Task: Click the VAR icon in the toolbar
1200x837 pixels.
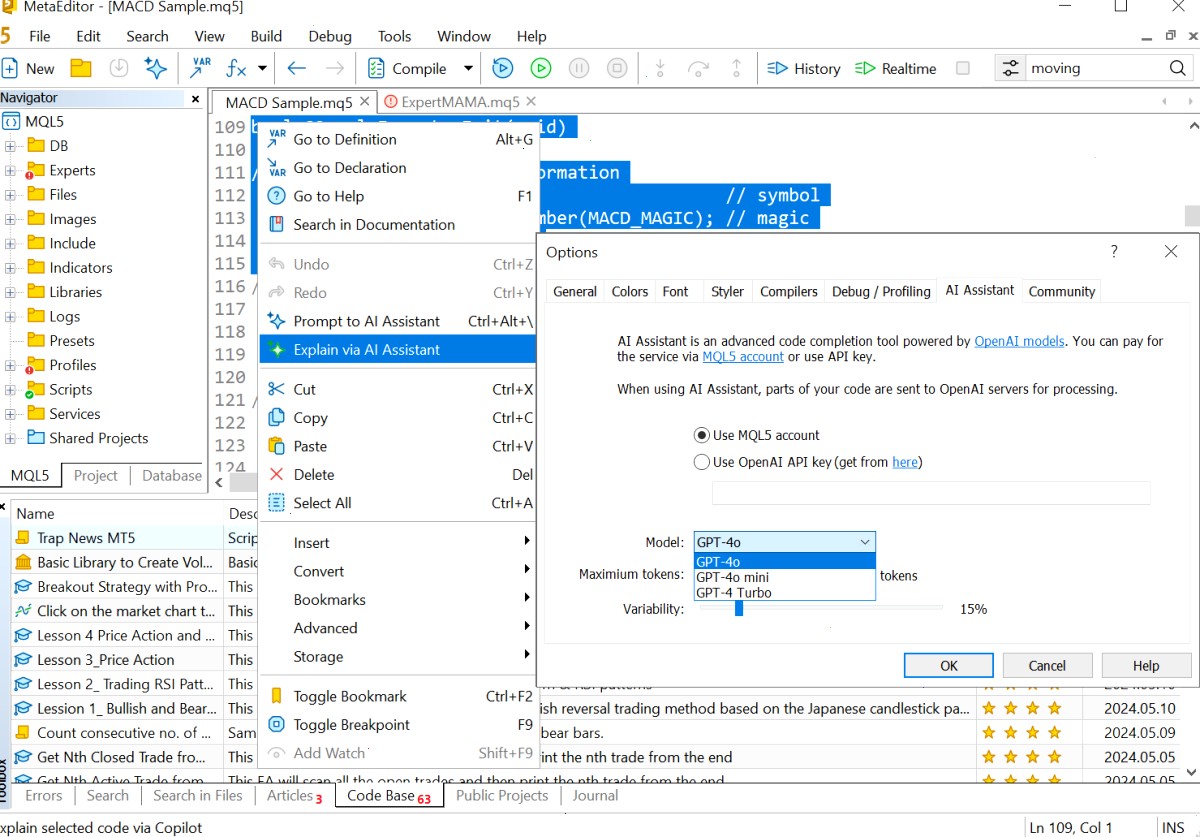Action: pyautogui.click(x=199, y=68)
